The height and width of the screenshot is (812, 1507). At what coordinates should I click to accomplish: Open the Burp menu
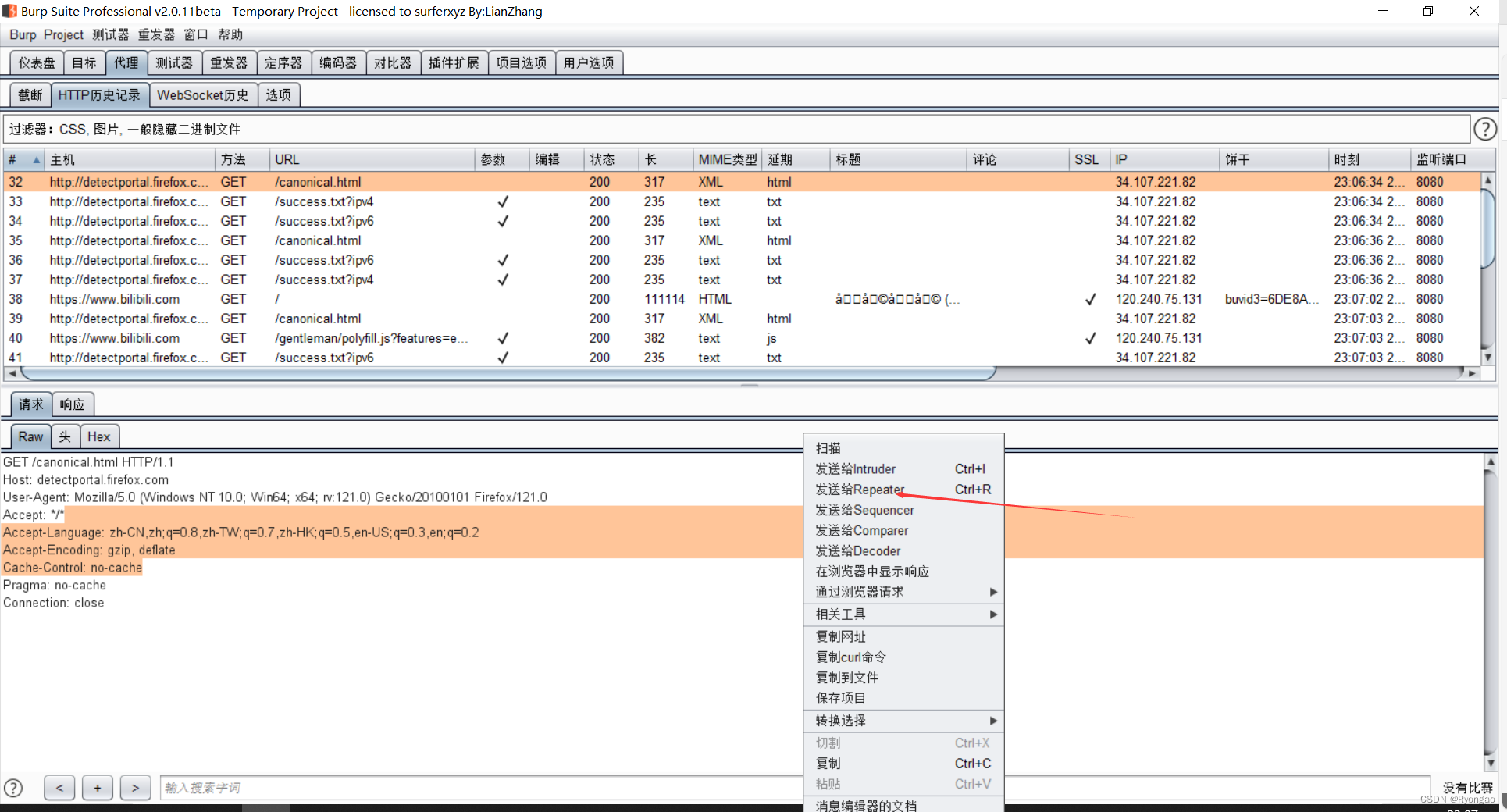tap(23, 35)
